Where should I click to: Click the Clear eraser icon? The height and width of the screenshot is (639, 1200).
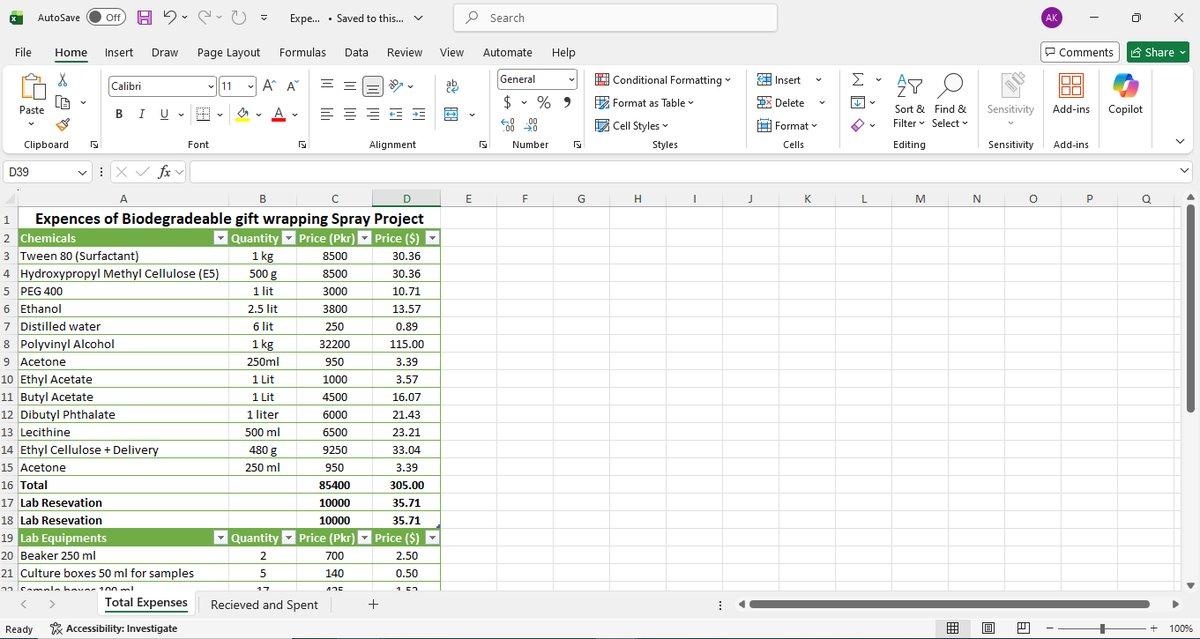pos(858,125)
